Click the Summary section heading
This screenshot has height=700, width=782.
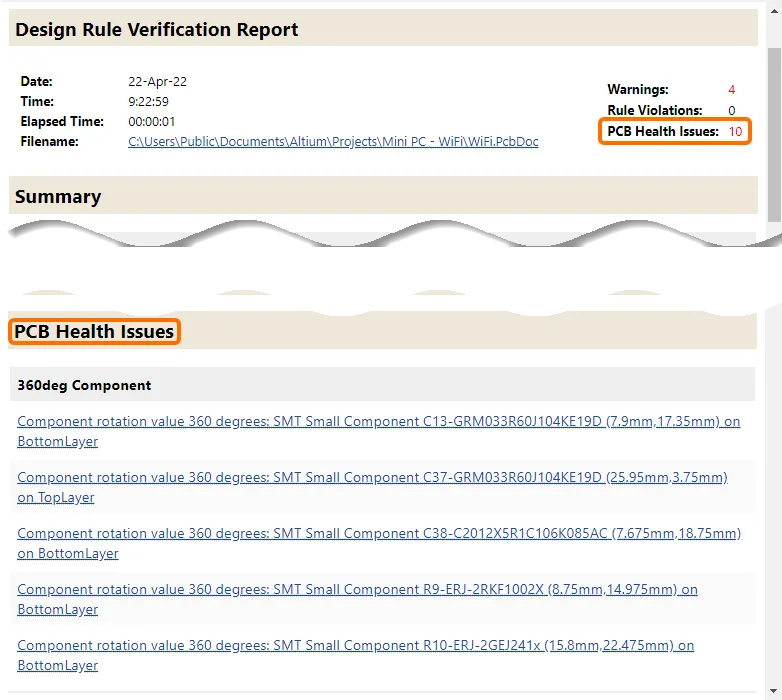58,196
